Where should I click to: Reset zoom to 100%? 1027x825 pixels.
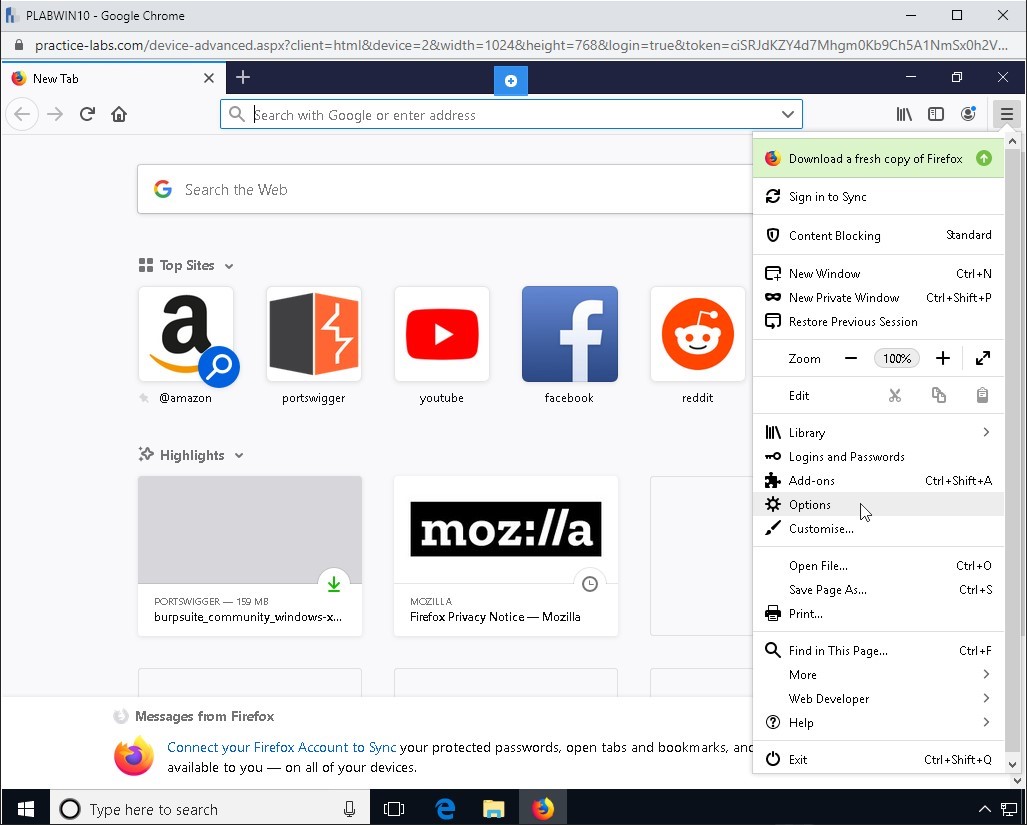[x=897, y=357]
